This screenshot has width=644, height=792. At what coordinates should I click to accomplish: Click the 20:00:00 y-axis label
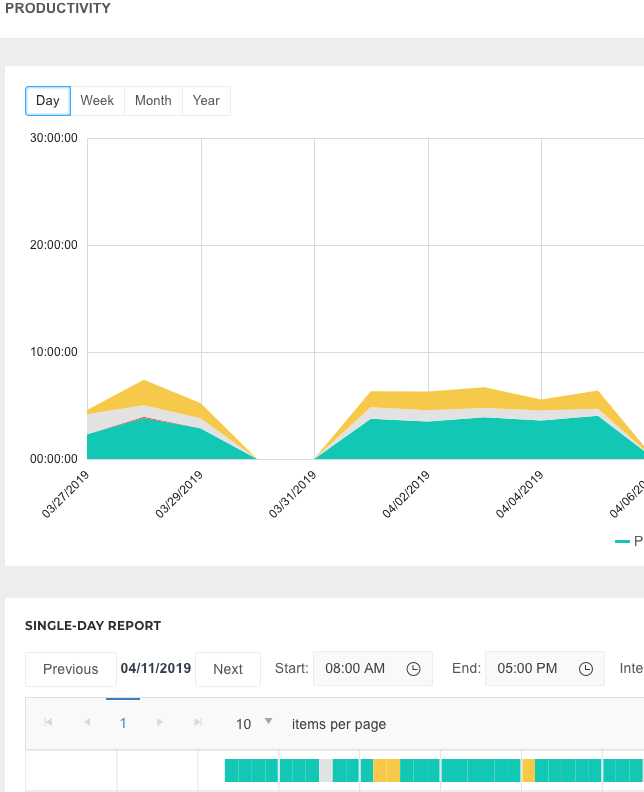point(54,245)
